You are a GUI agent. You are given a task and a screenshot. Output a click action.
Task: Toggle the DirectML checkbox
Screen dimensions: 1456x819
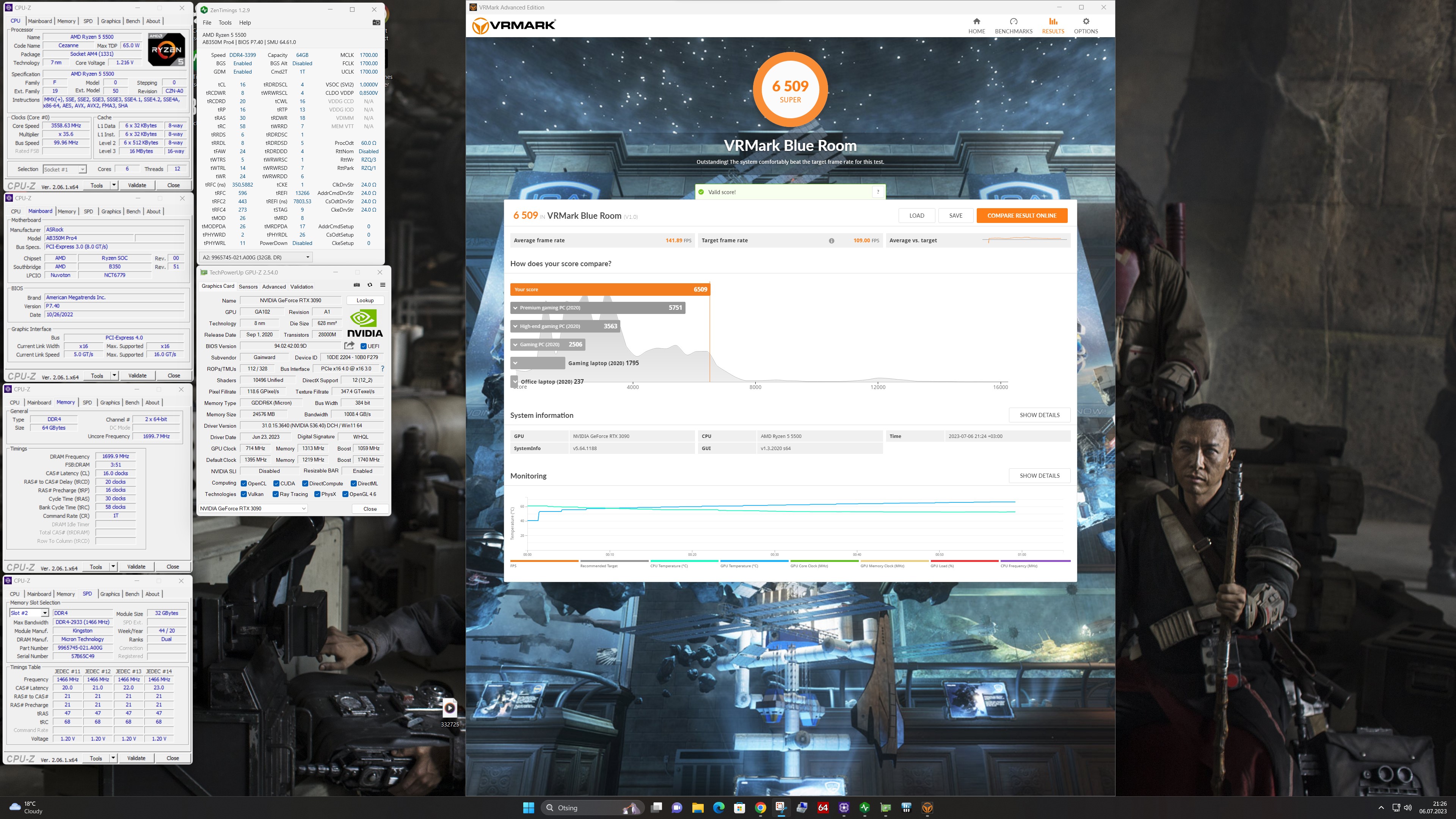coord(354,484)
